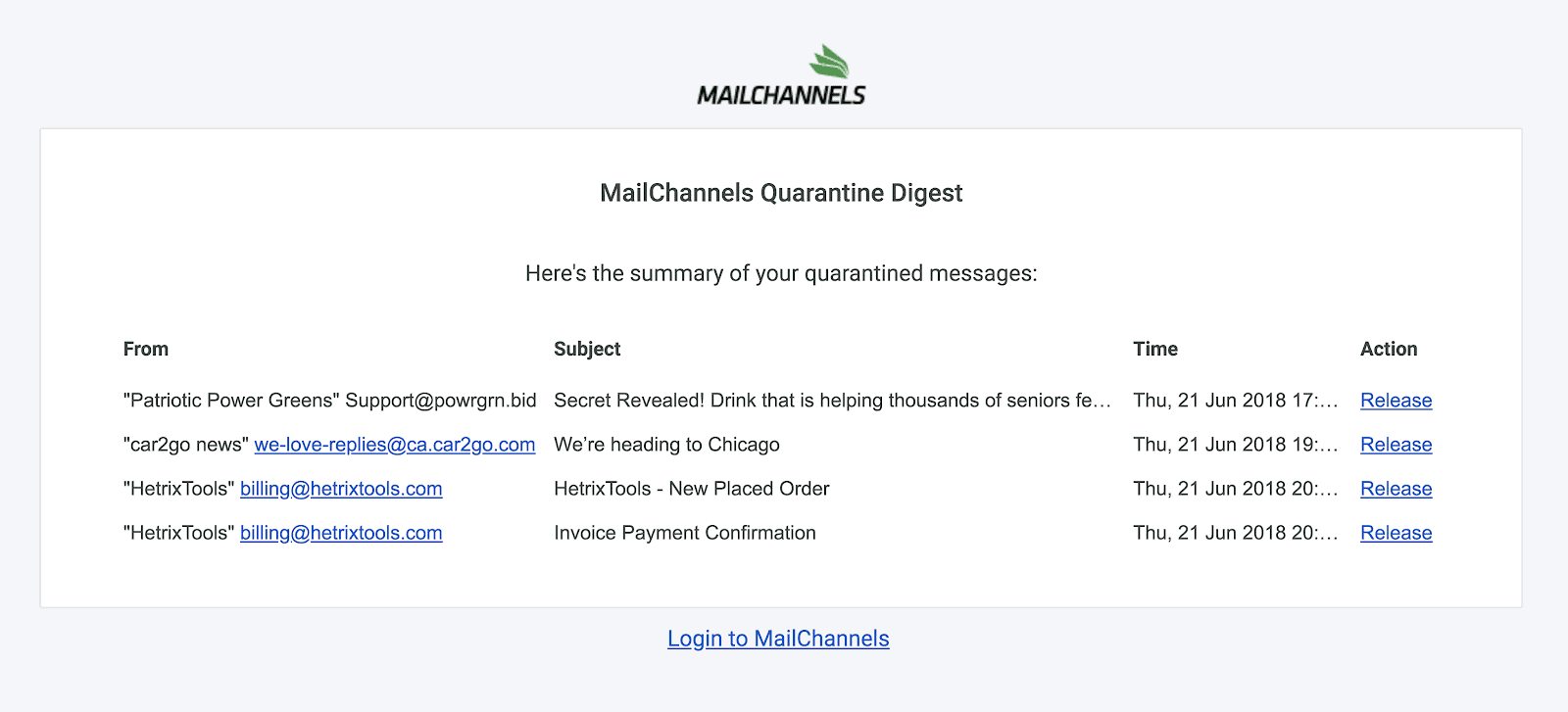Click the MailChannels Quarantine Digest heading
Screen dimensions: 1568x712
tap(781, 193)
